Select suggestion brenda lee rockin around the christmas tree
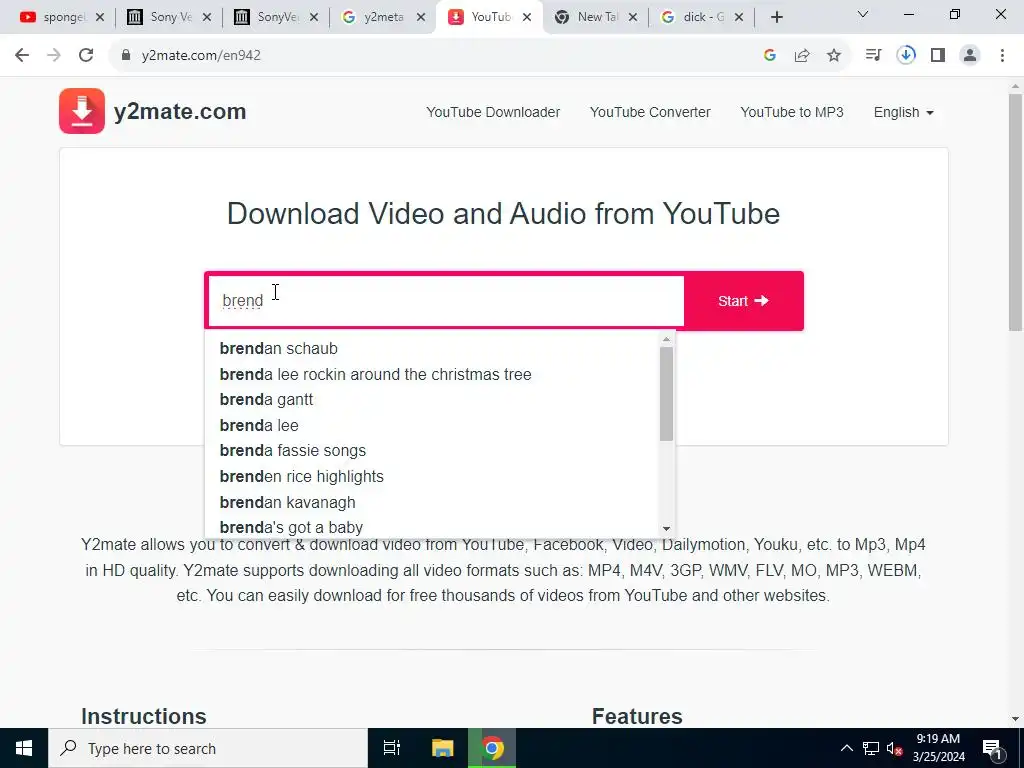The height and width of the screenshot is (768, 1024). click(x=376, y=374)
